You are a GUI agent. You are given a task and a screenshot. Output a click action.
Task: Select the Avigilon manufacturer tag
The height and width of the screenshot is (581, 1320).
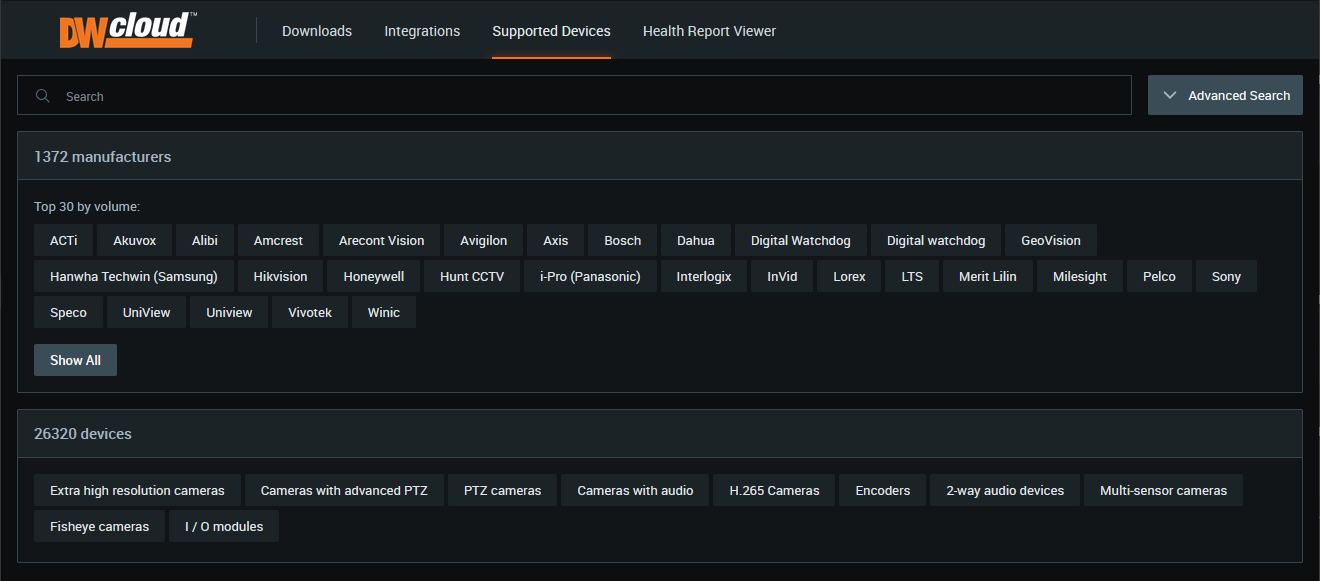[x=484, y=240]
